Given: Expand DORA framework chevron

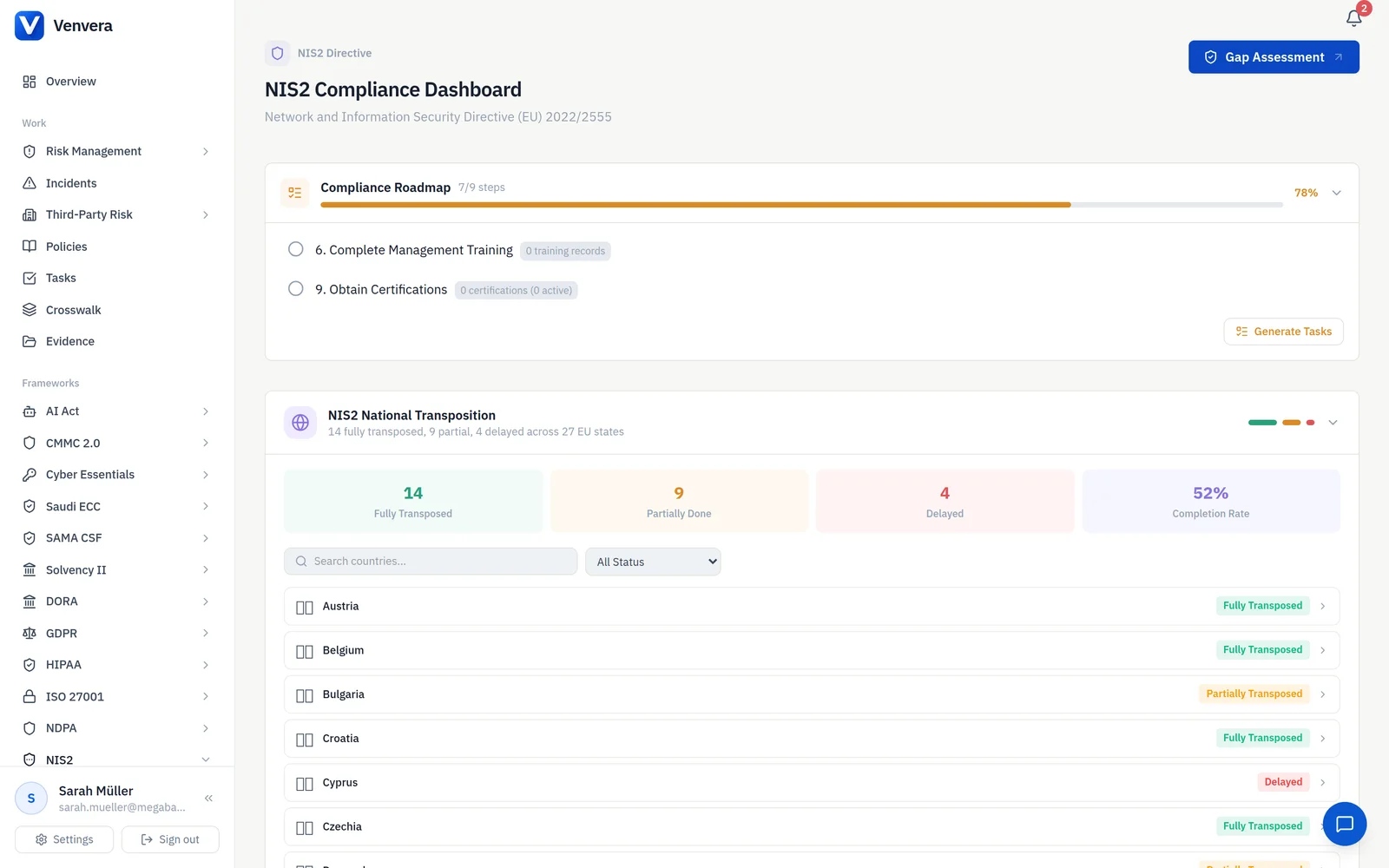Looking at the screenshot, I should tap(206, 602).
